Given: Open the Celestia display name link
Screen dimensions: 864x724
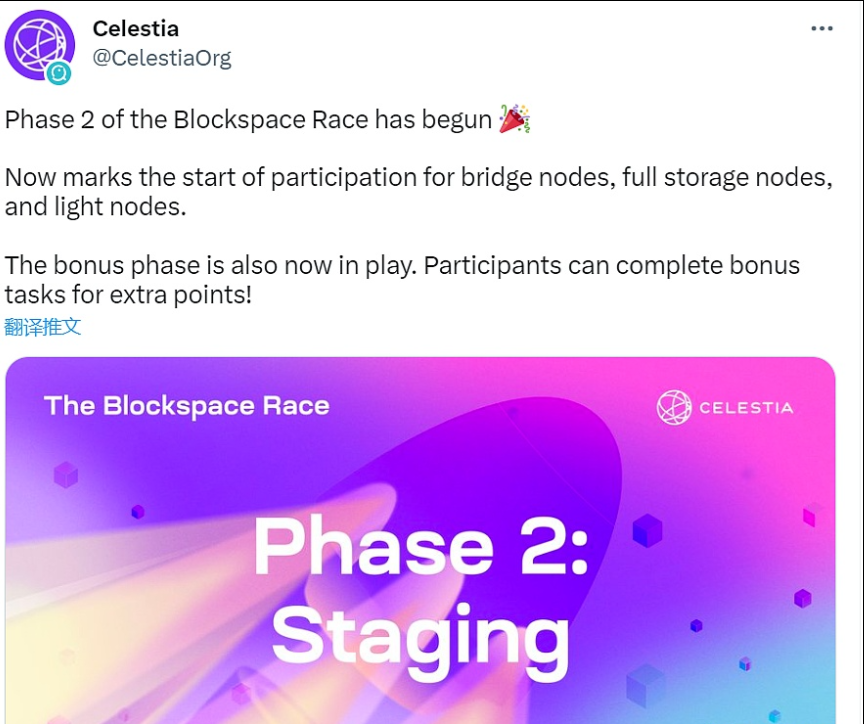Looking at the screenshot, I should pyautogui.click(x=135, y=29).
